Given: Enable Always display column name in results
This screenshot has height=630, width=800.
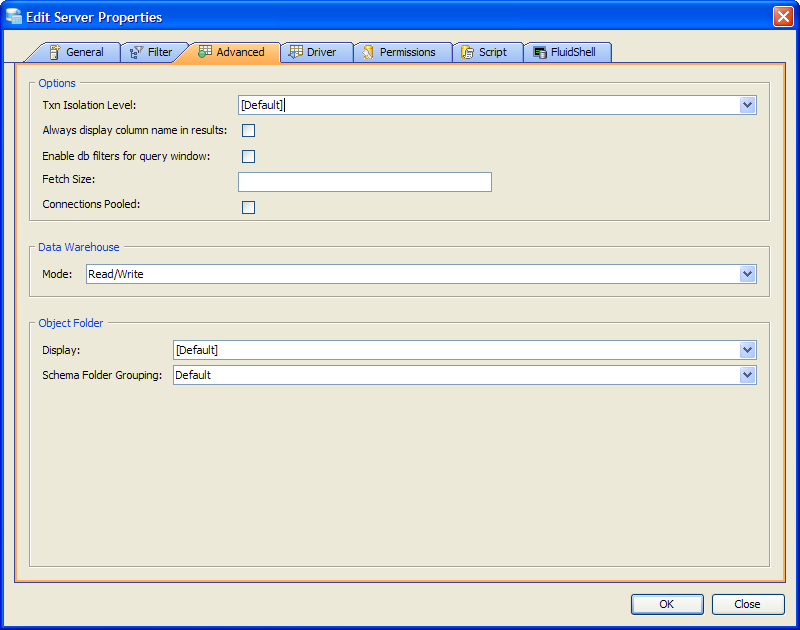Looking at the screenshot, I should point(248,131).
